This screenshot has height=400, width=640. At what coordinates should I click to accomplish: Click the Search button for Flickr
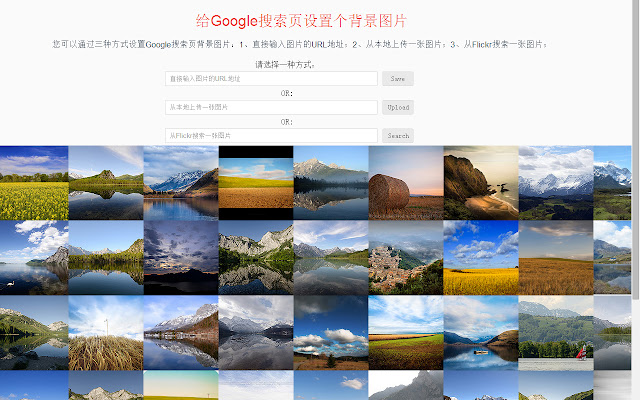(x=398, y=136)
